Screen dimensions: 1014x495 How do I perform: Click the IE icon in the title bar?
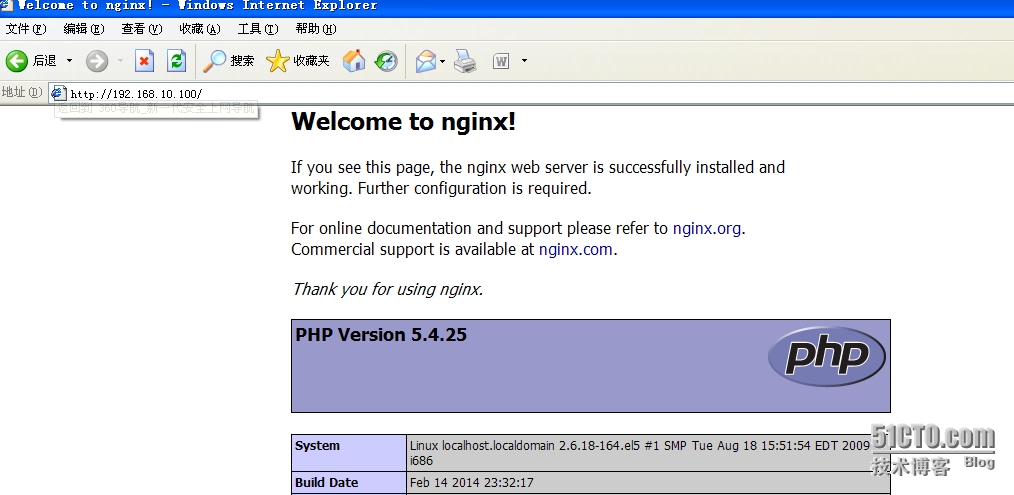click(6, 6)
